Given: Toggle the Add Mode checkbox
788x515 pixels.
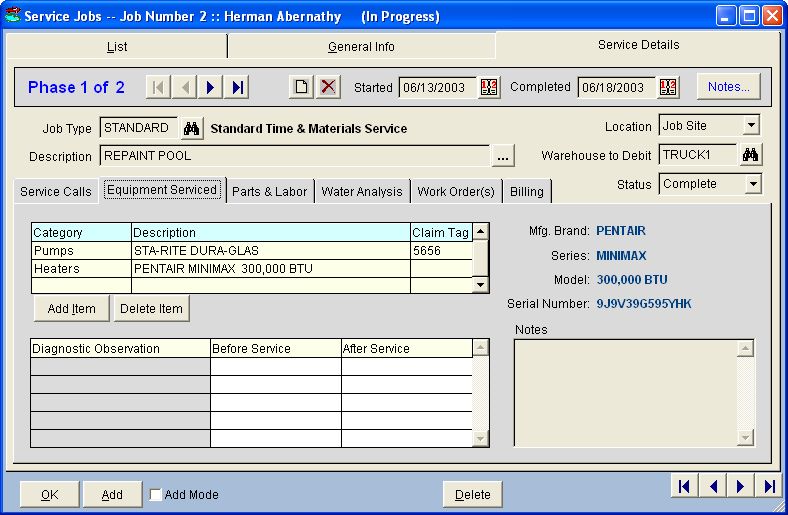Looking at the screenshot, I should (156, 495).
